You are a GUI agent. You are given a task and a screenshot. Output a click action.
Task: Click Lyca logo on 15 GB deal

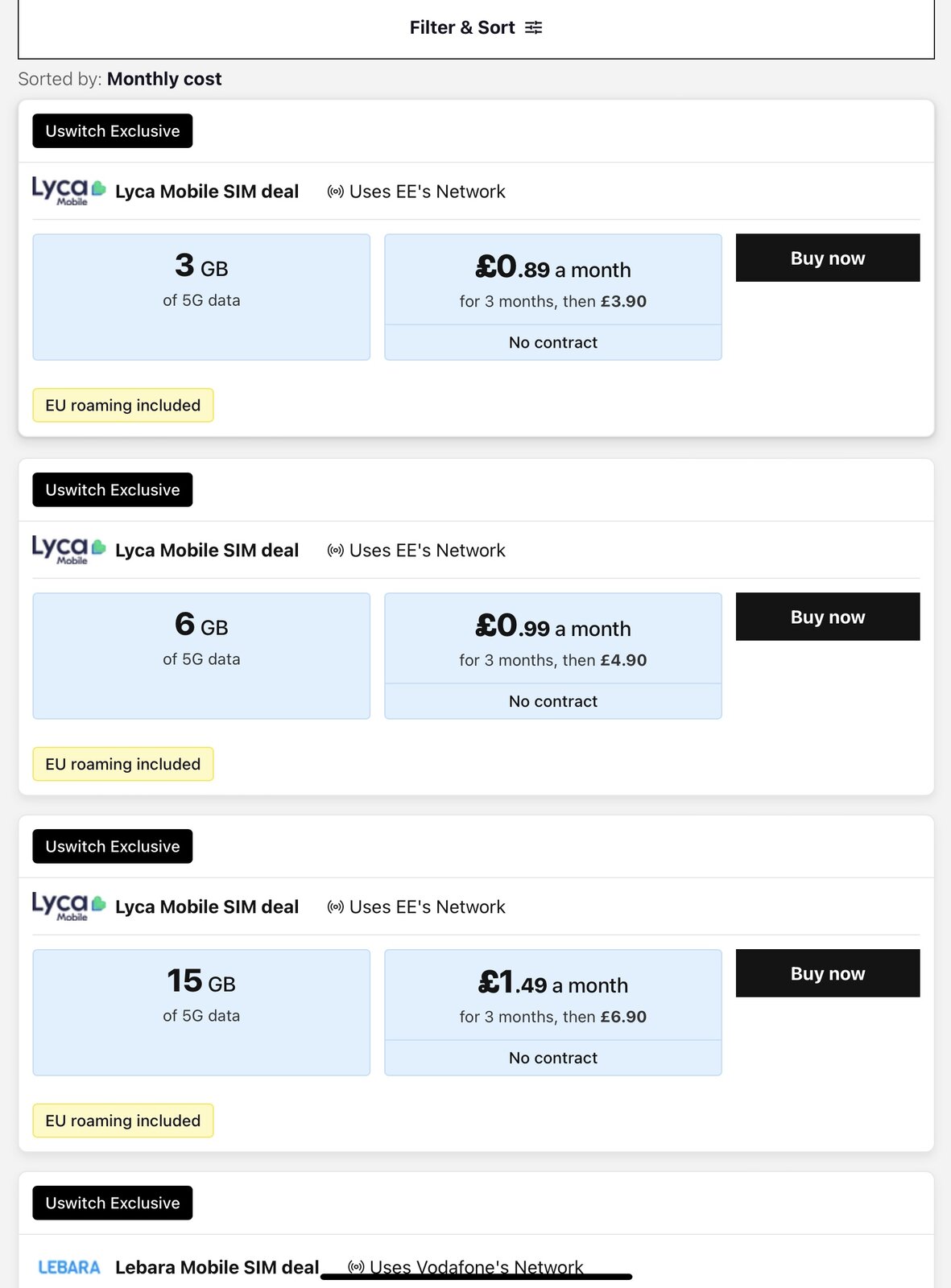click(x=68, y=906)
